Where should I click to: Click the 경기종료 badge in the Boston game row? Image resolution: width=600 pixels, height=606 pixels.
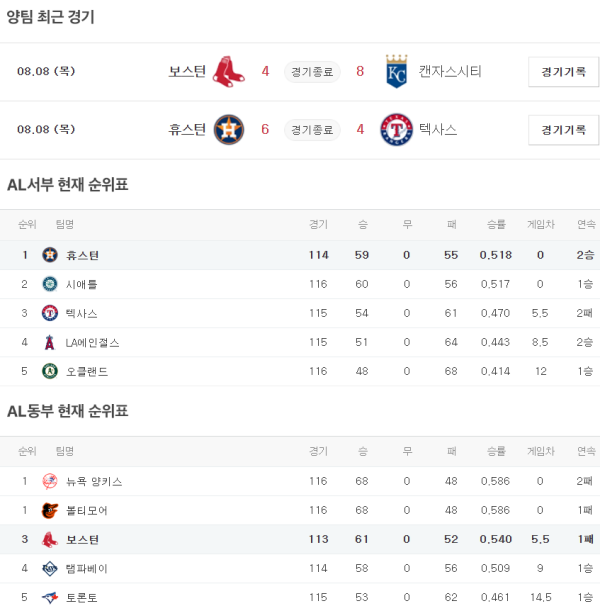pyautogui.click(x=312, y=72)
